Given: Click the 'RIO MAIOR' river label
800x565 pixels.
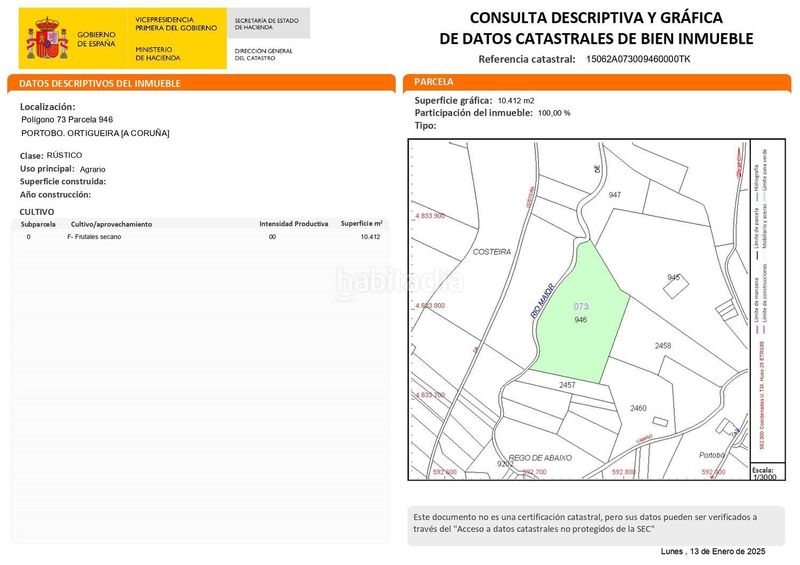Looking at the screenshot, I should tap(542, 301).
